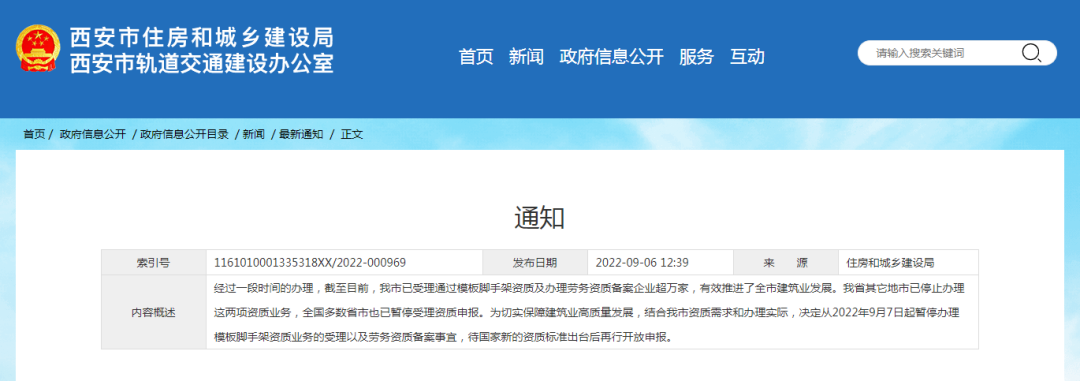1080x381 pixels.
Task: Click the national emblem logo
Action: (39, 49)
